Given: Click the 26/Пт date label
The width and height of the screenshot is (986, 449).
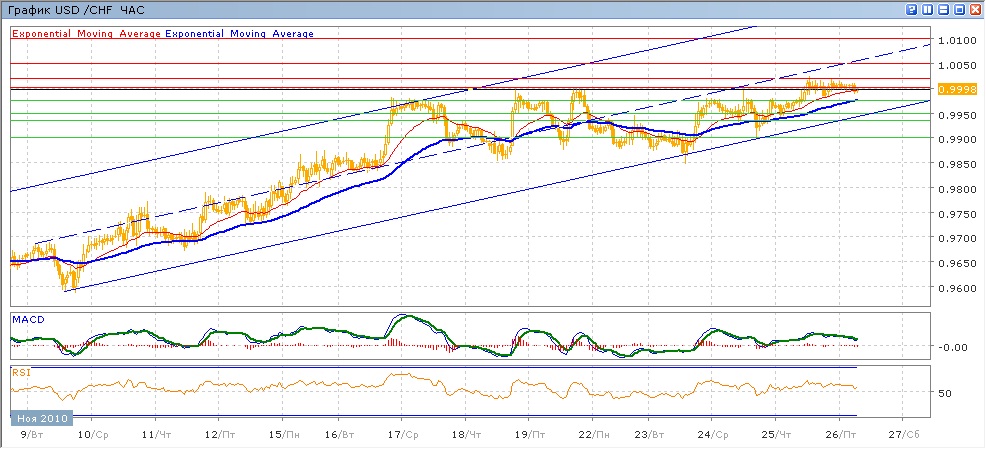Looking at the screenshot, I should point(842,435).
